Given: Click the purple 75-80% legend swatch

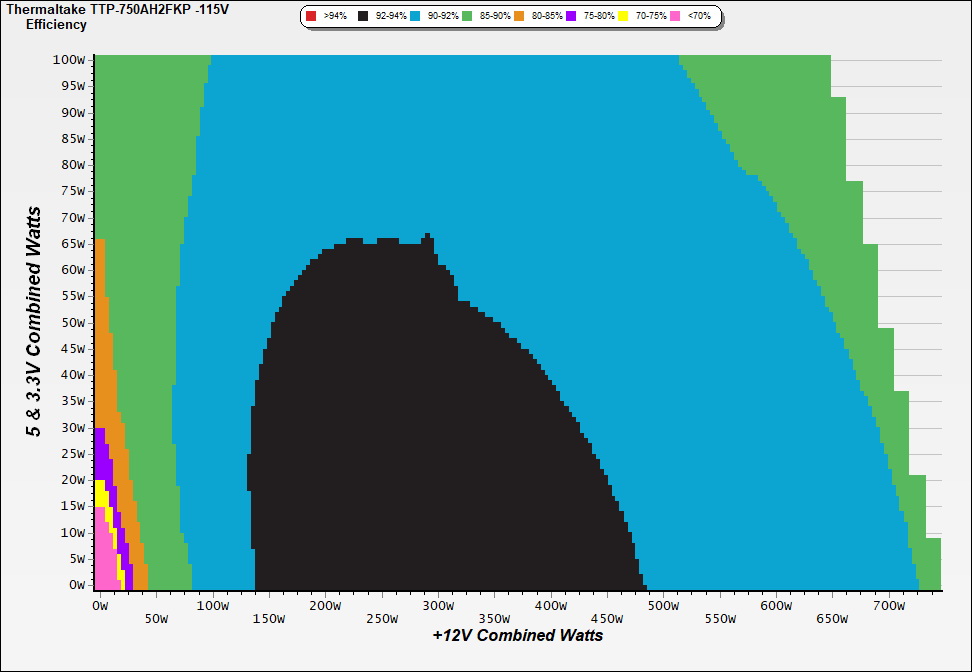Looking at the screenshot, I should 571,17.
